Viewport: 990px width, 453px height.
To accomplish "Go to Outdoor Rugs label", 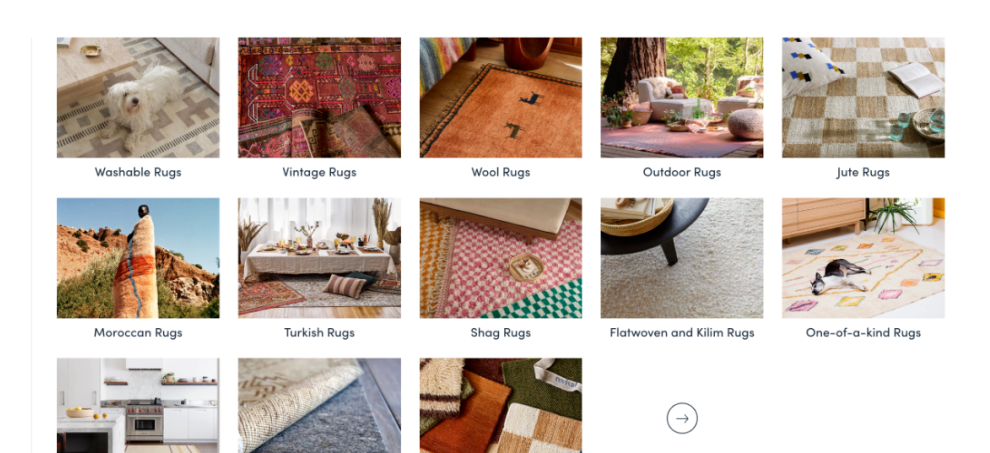I will [x=682, y=172].
